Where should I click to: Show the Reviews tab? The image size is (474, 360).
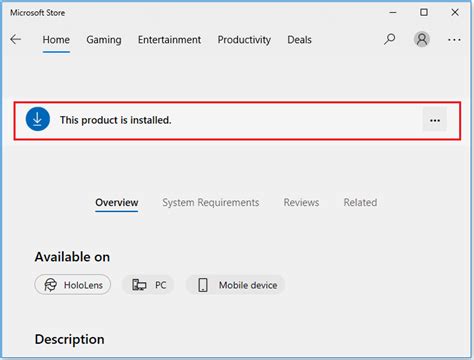point(301,202)
